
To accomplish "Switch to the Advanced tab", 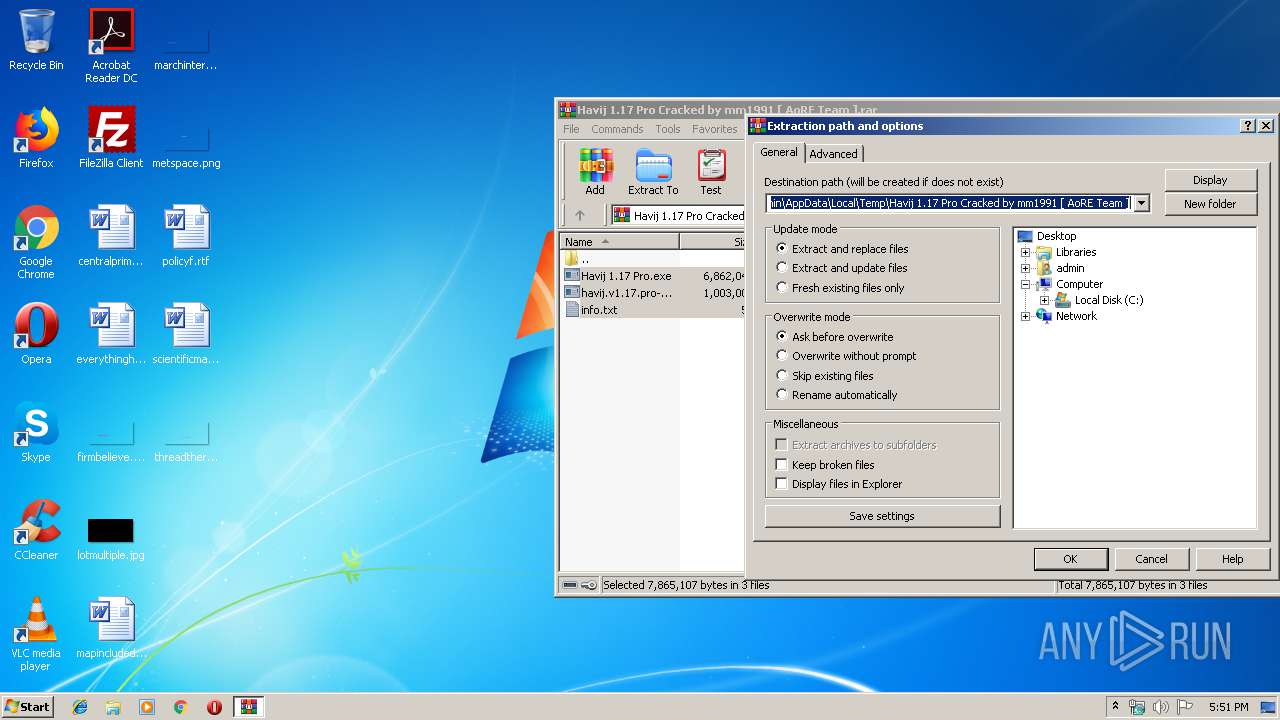I will coord(833,154).
